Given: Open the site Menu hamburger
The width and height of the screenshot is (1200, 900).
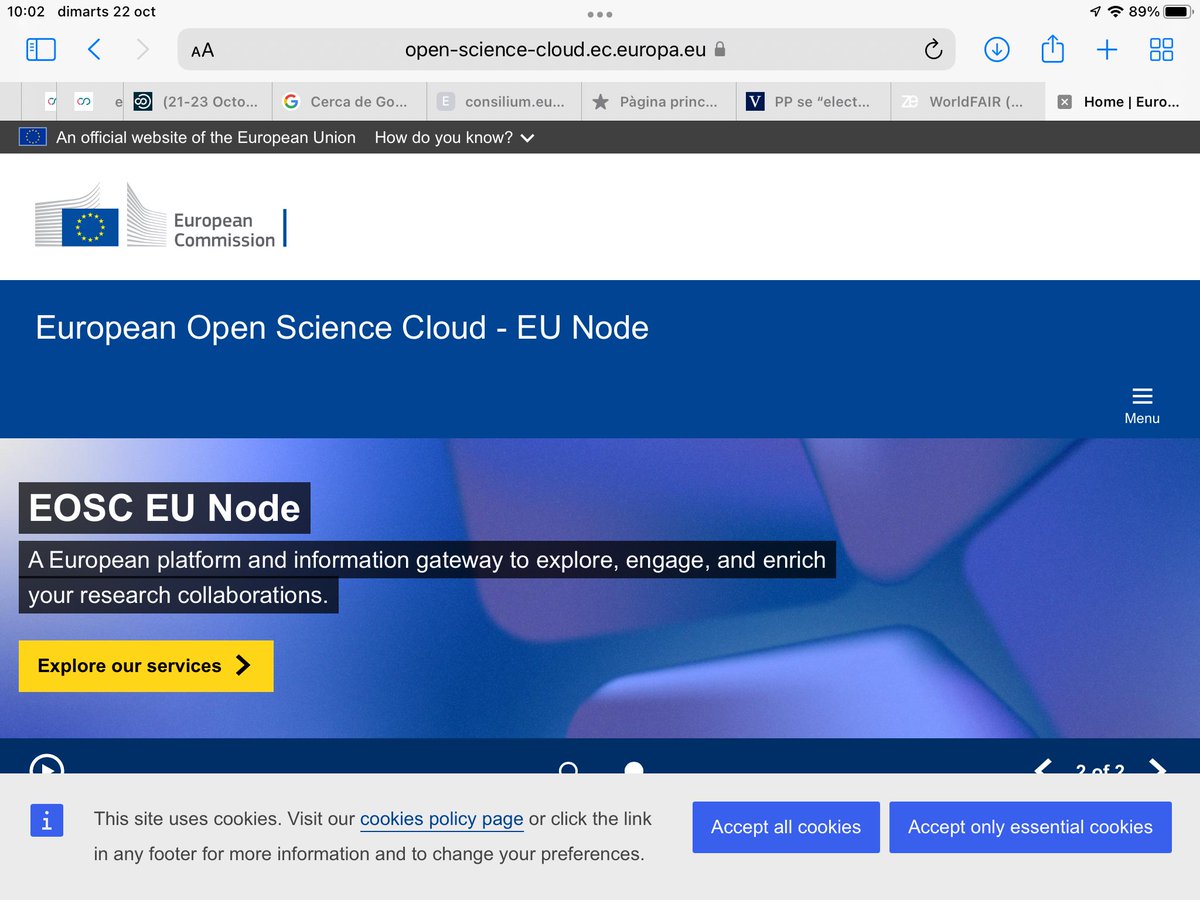Looking at the screenshot, I should tap(1142, 405).
